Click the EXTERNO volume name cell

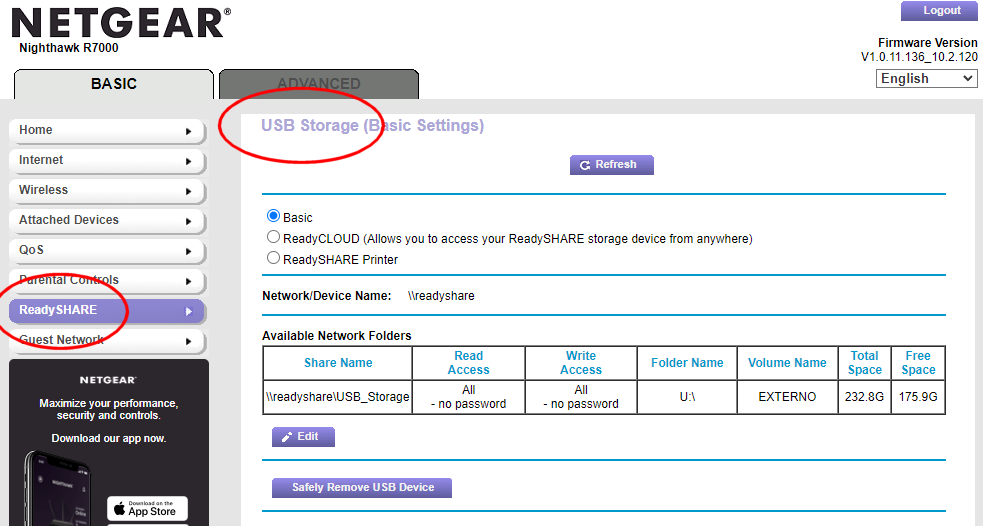tap(787, 397)
